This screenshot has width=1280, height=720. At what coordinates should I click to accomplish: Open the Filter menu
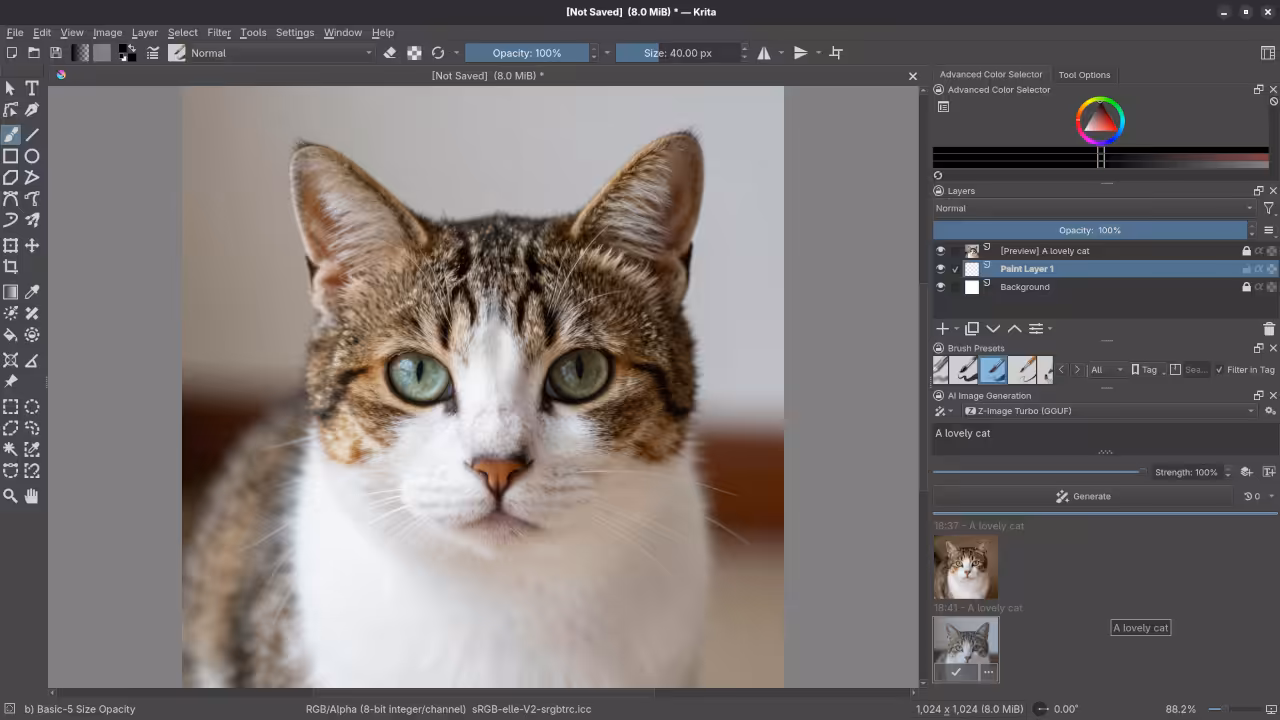(219, 32)
